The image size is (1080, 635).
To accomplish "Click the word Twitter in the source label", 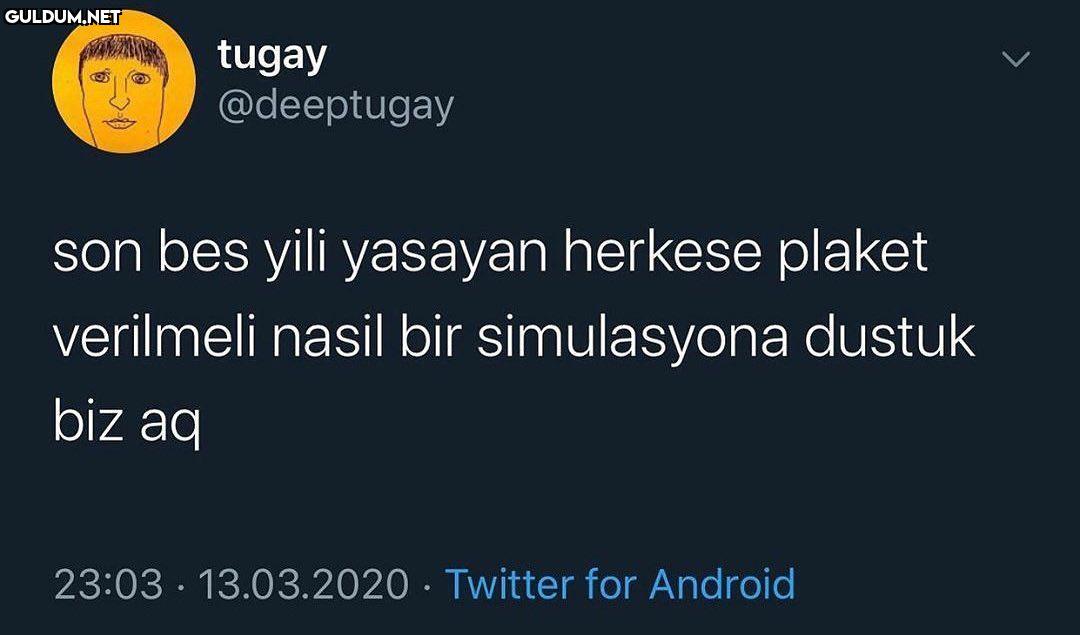I will pyautogui.click(x=510, y=584).
